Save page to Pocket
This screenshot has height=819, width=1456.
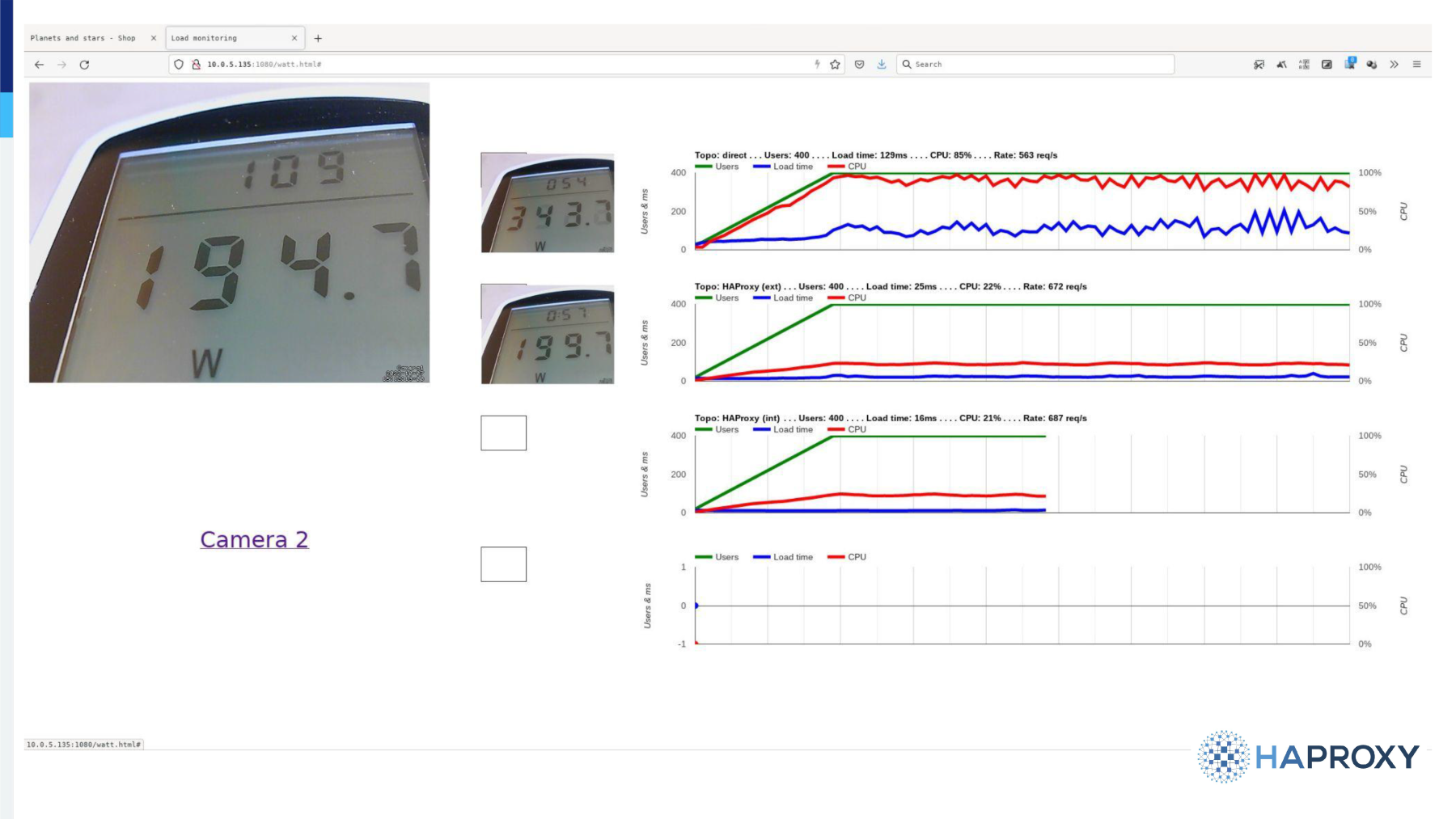click(x=859, y=64)
